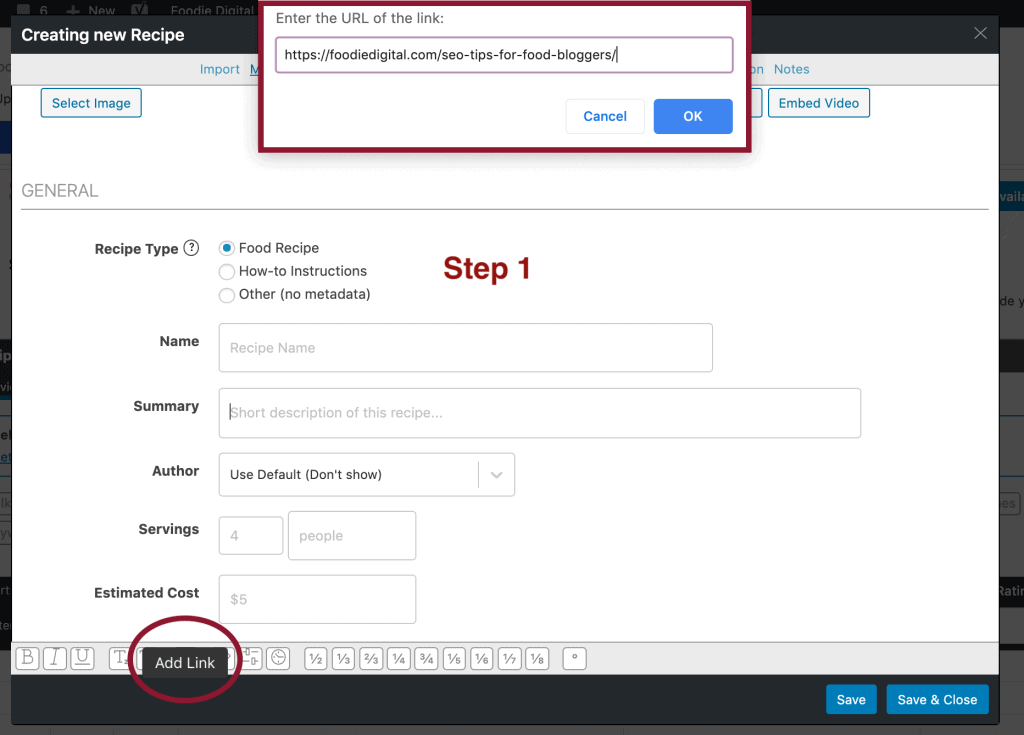Click the Estimated Cost field
The height and width of the screenshot is (735, 1024).
click(317, 599)
